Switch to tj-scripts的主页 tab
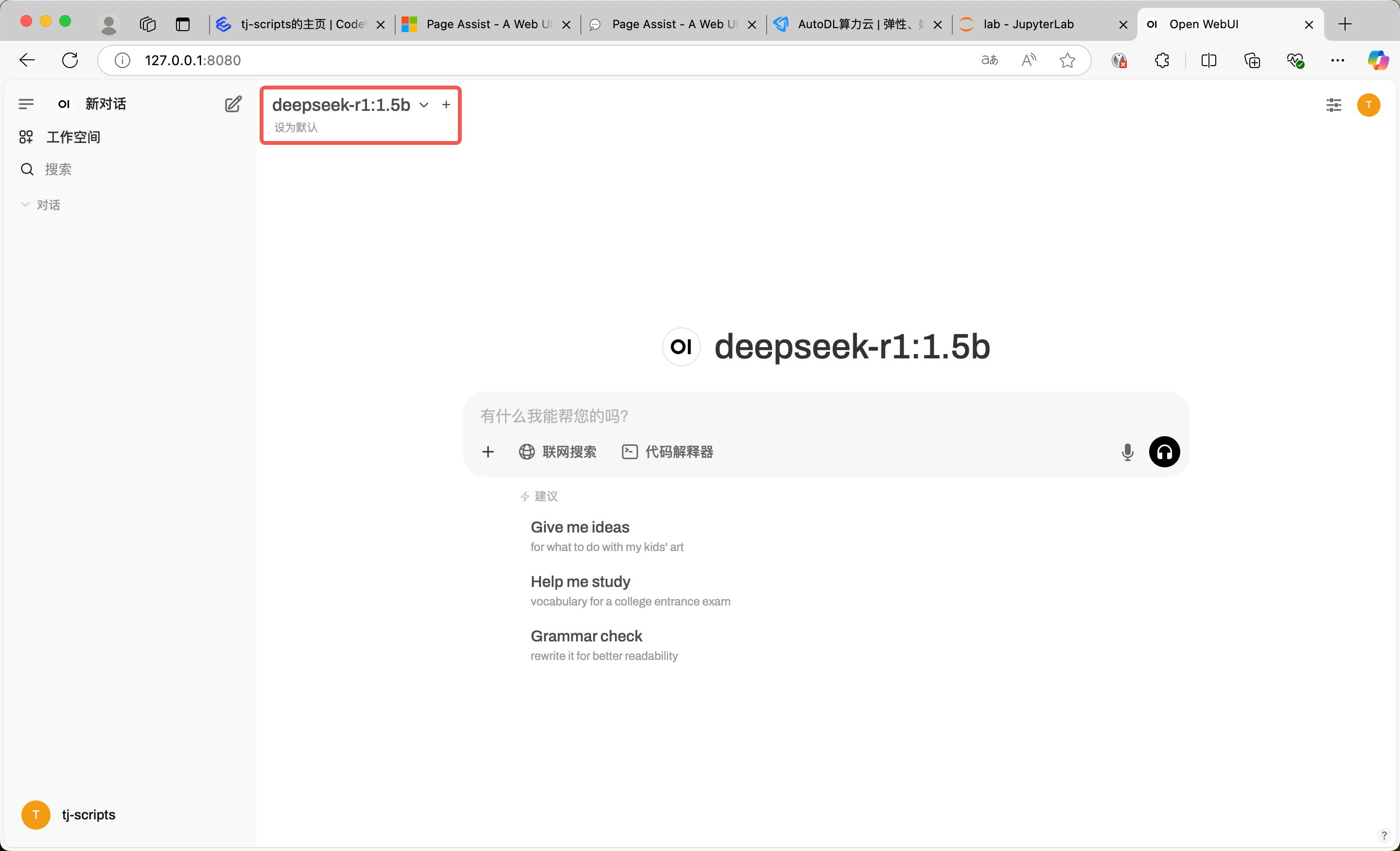This screenshot has width=1400, height=851. pos(302,24)
